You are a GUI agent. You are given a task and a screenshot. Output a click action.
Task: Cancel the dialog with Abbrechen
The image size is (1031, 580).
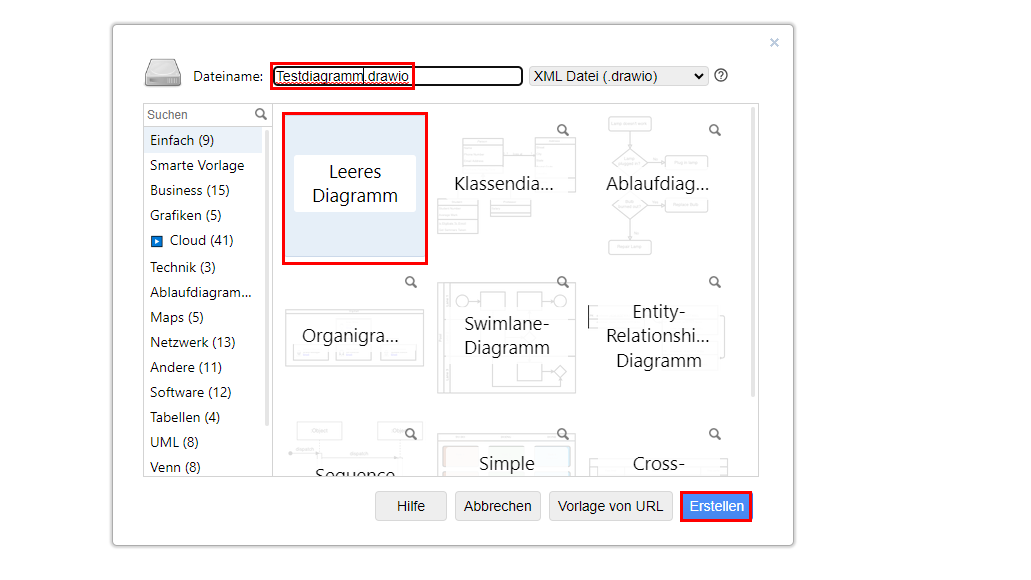click(497, 506)
